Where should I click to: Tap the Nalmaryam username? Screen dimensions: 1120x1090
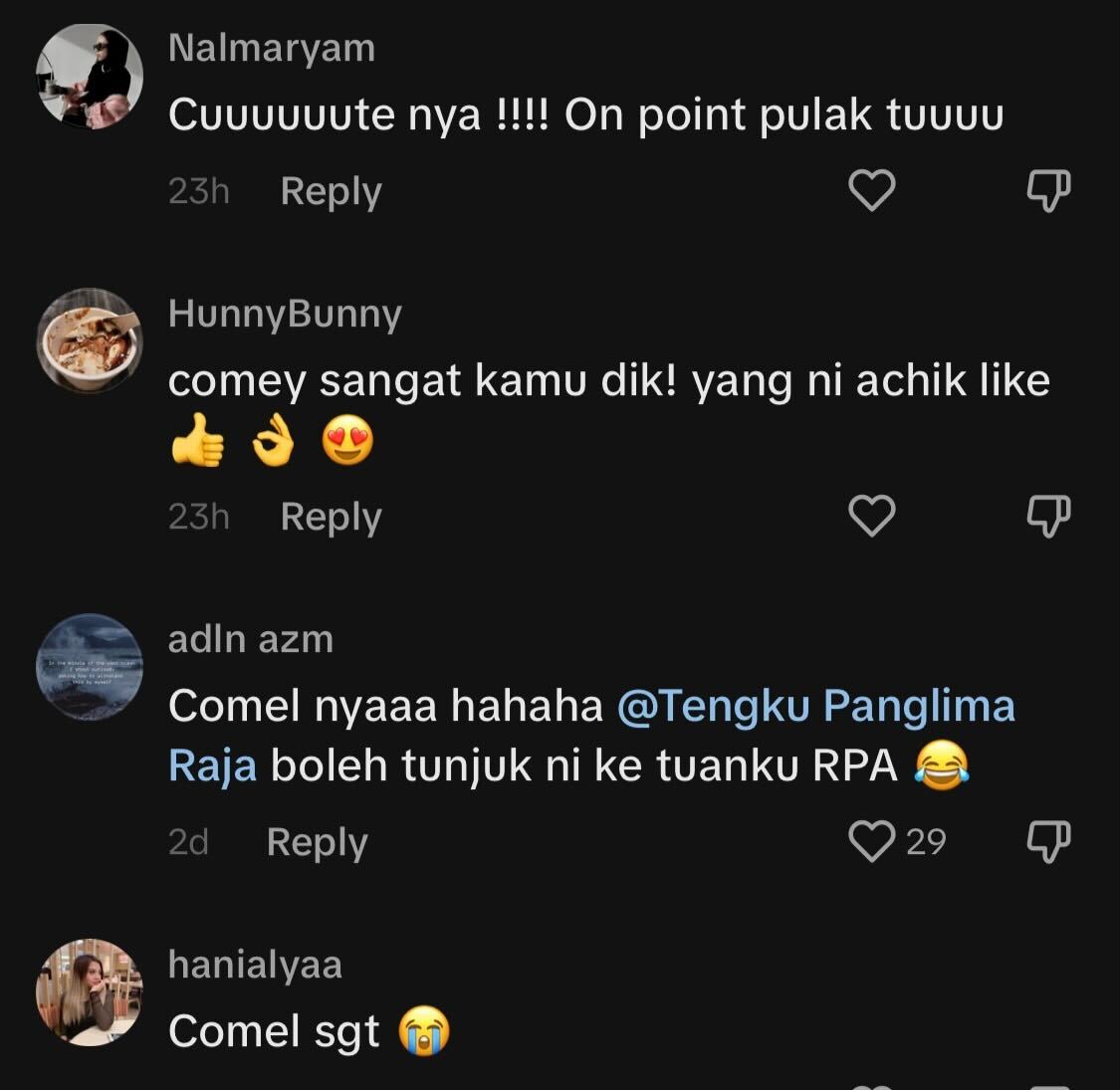272,48
